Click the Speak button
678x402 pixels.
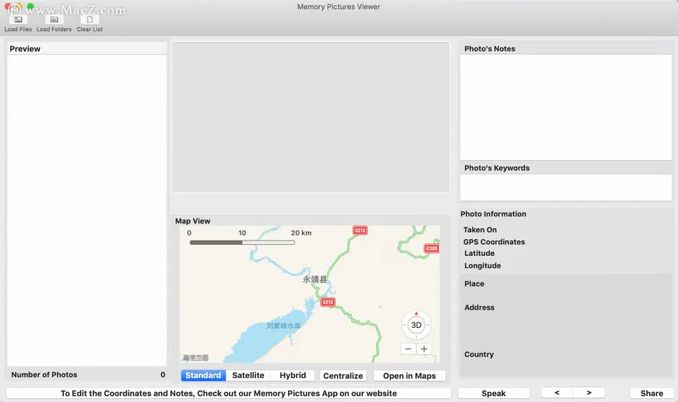click(x=494, y=393)
